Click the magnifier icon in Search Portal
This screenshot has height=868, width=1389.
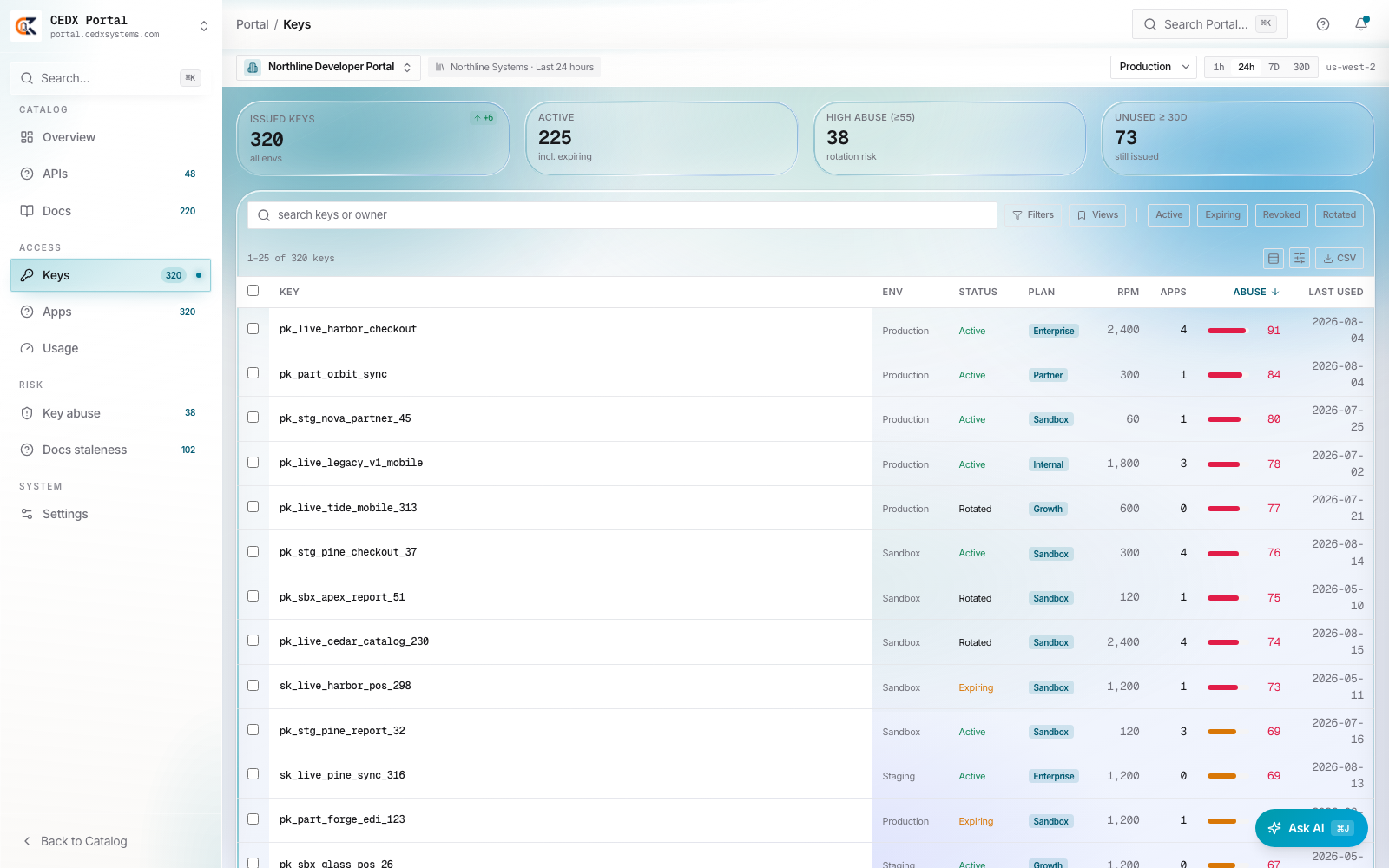pyautogui.click(x=1150, y=24)
